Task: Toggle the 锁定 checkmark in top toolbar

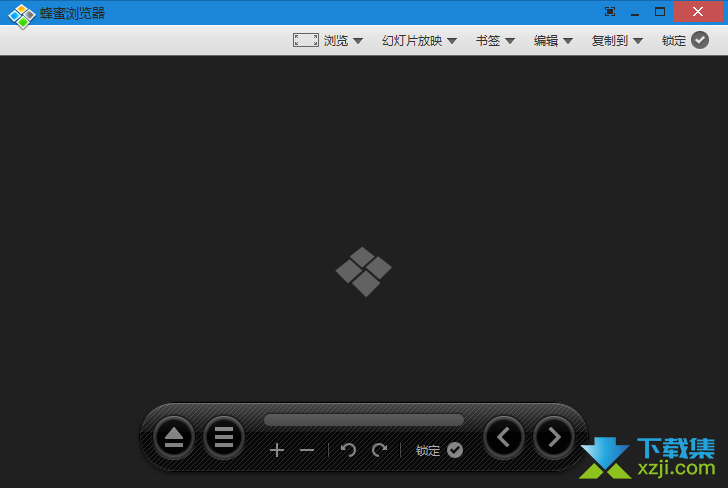Action: pyautogui.click(x=700, y=40)
